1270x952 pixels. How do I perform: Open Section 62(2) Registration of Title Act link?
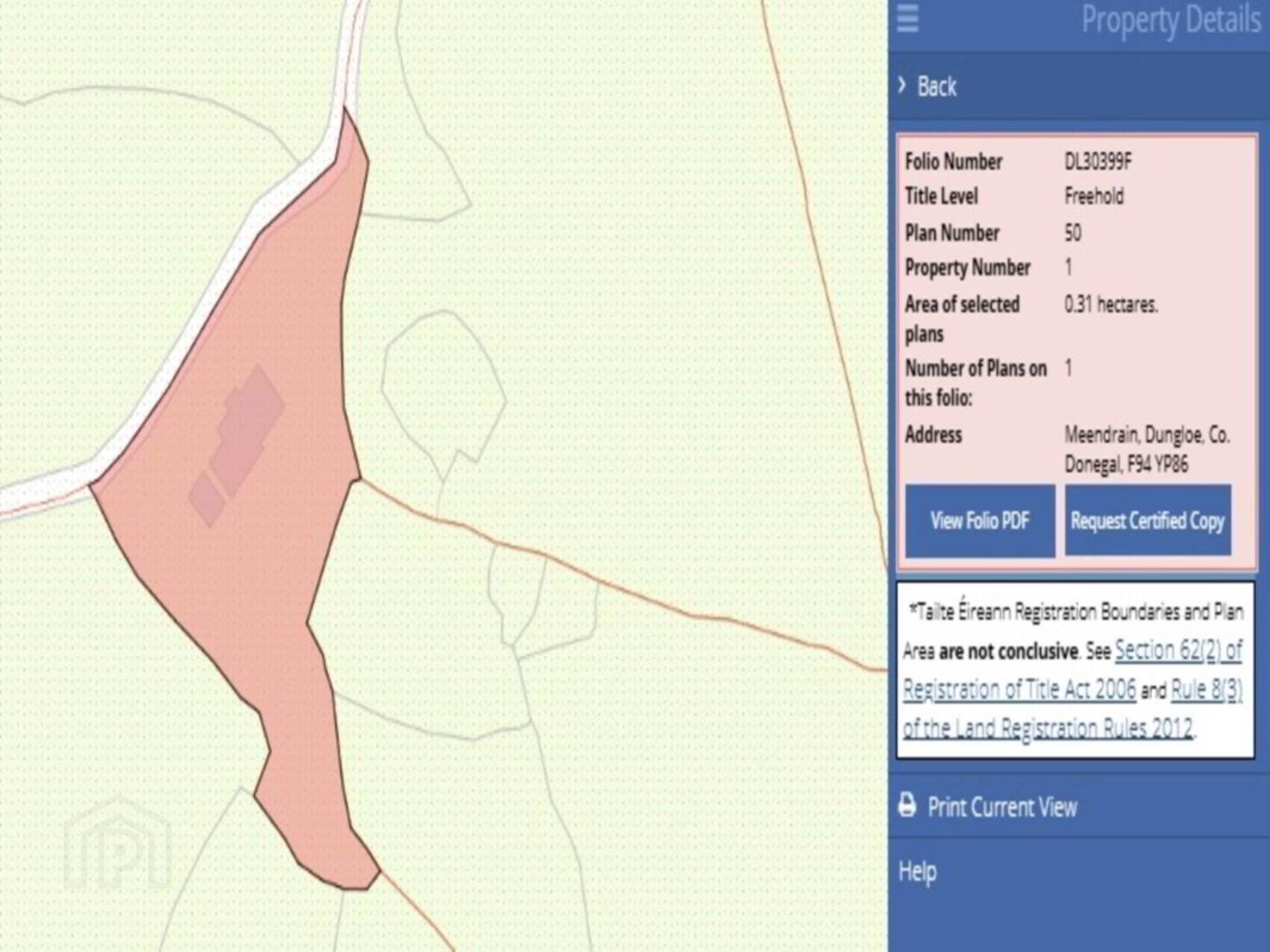[x=1177, y=651]
